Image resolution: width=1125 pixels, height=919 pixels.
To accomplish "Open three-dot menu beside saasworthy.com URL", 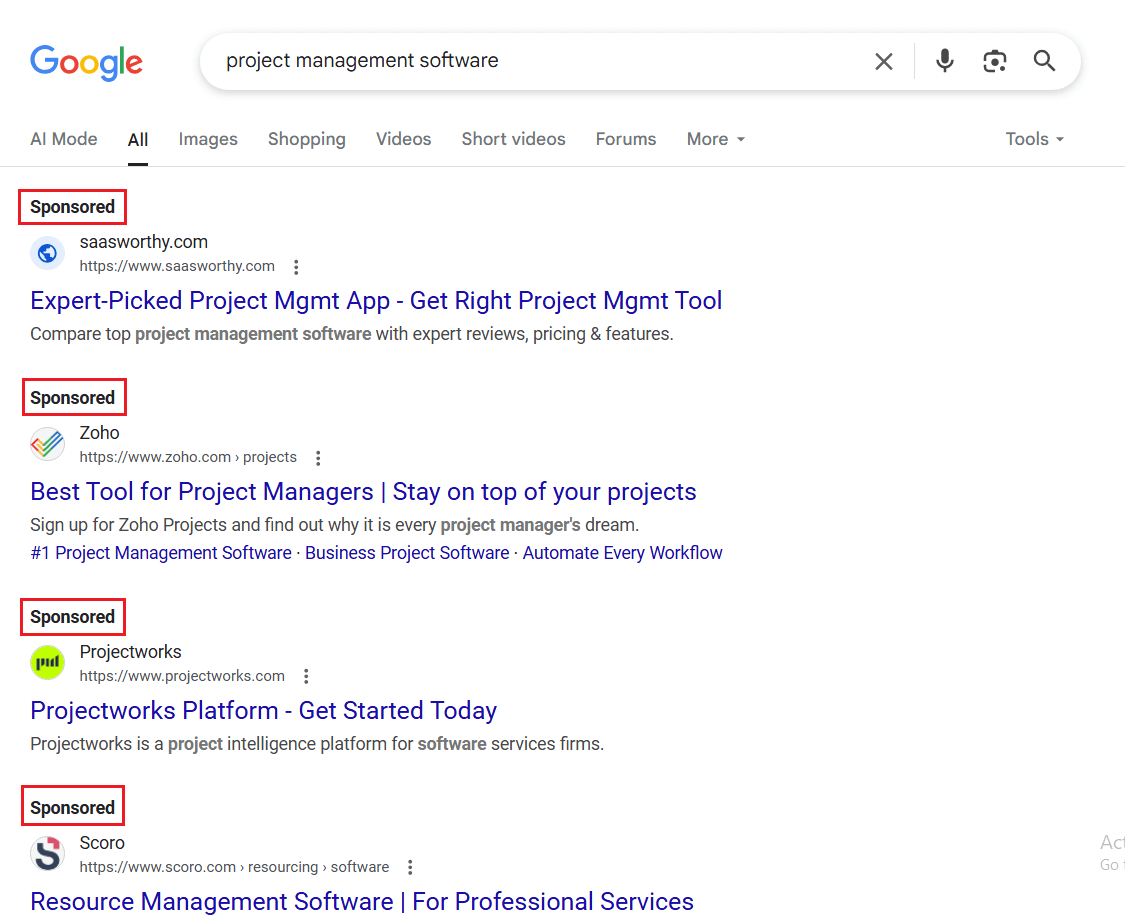I will pos(296,267).
